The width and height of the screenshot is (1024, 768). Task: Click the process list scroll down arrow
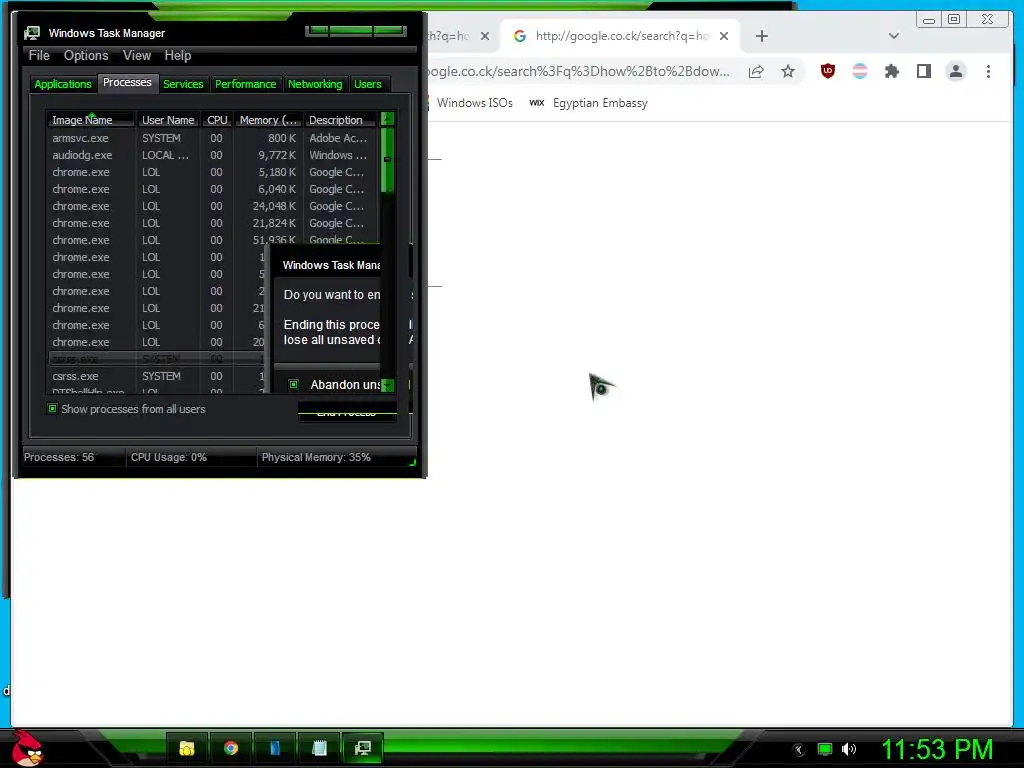[387, 385]
